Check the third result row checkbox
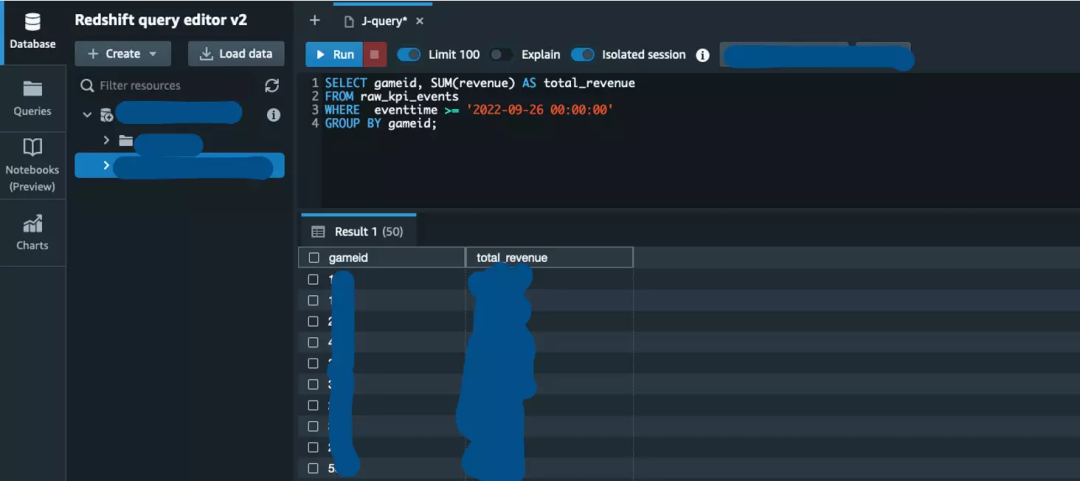This screenshot has height=481, width=1080. click(313, 321)
